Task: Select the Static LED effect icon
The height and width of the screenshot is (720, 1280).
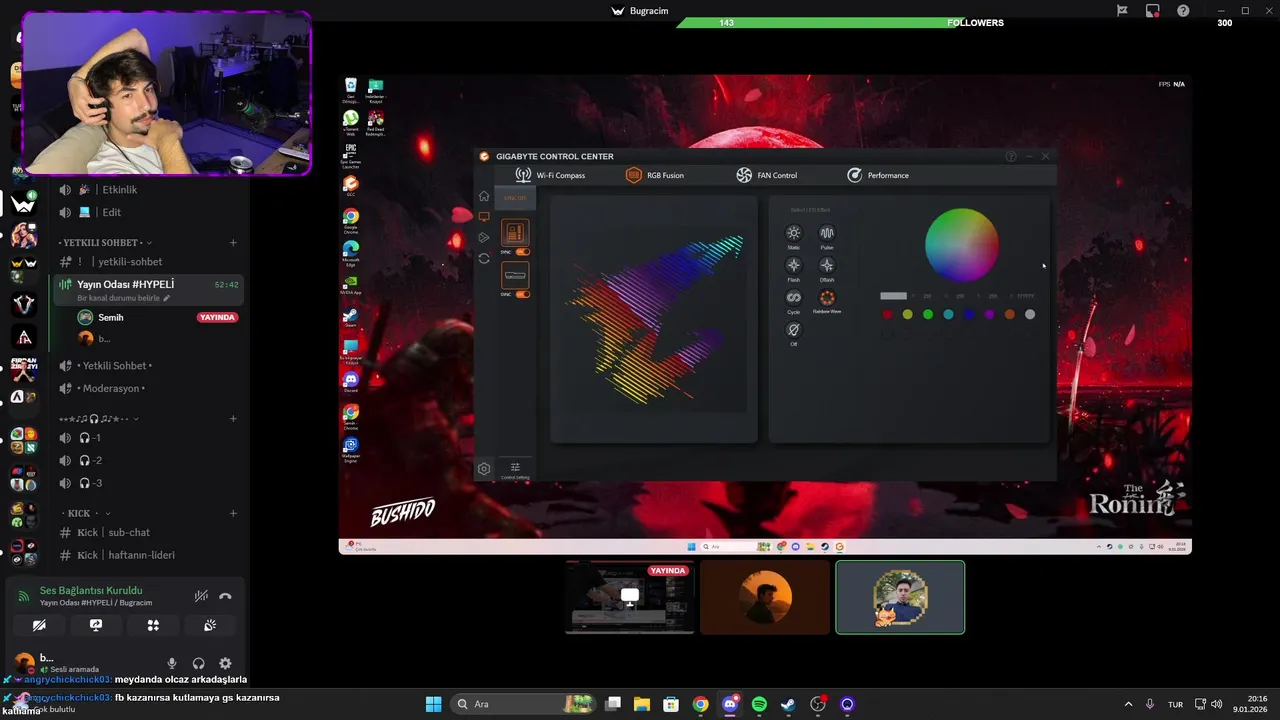Action: [x=794, y=233]
